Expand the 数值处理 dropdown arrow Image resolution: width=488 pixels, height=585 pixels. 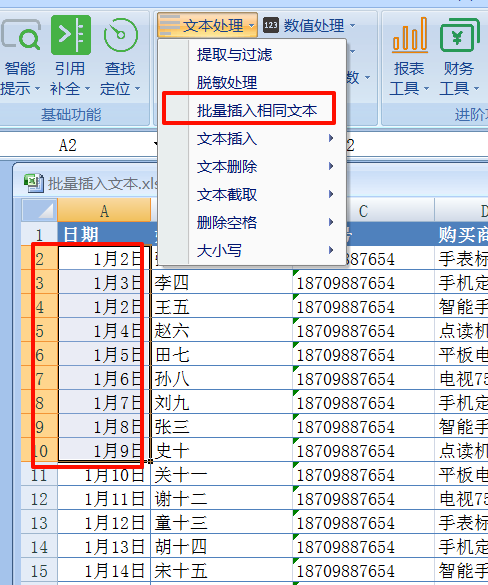[x=353, y=26]
